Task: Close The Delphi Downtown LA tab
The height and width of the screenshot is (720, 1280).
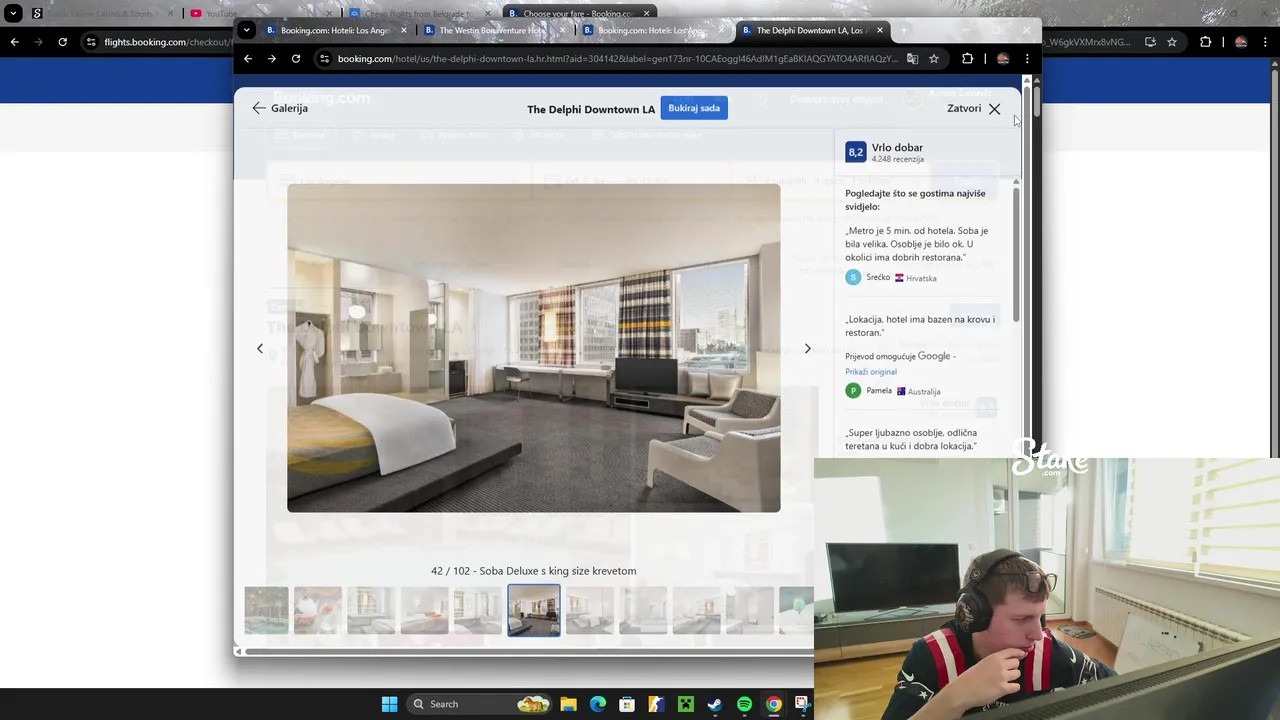Action: pyautogui.click(x=880, y=30)
